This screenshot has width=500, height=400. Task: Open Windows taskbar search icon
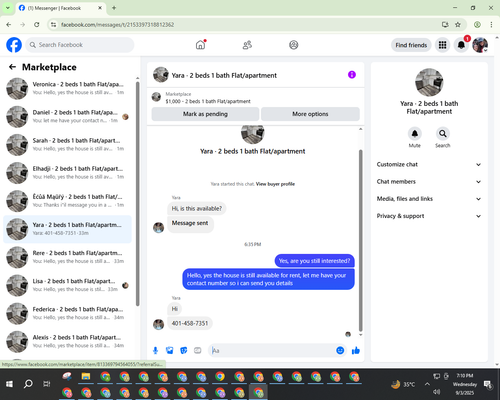28,384
